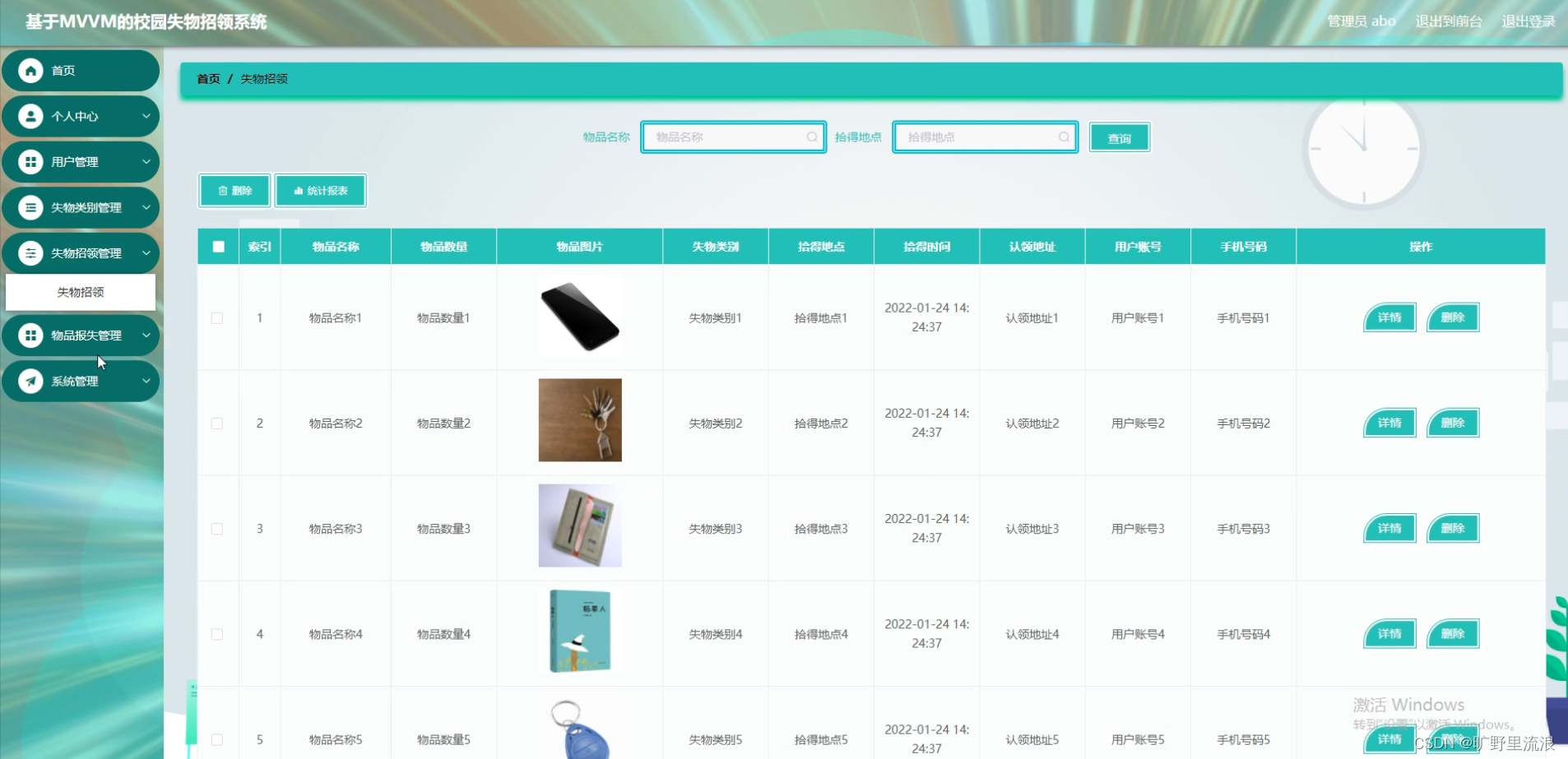Click the 系统管理 navigation arrow icon

click(30, 381)
